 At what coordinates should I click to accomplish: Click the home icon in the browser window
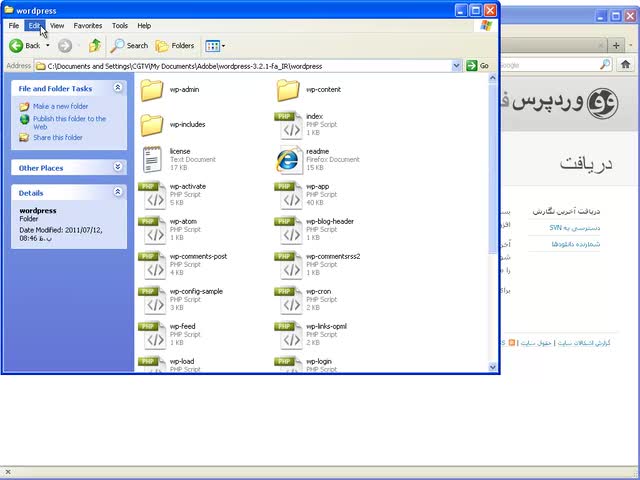point(625,64)
